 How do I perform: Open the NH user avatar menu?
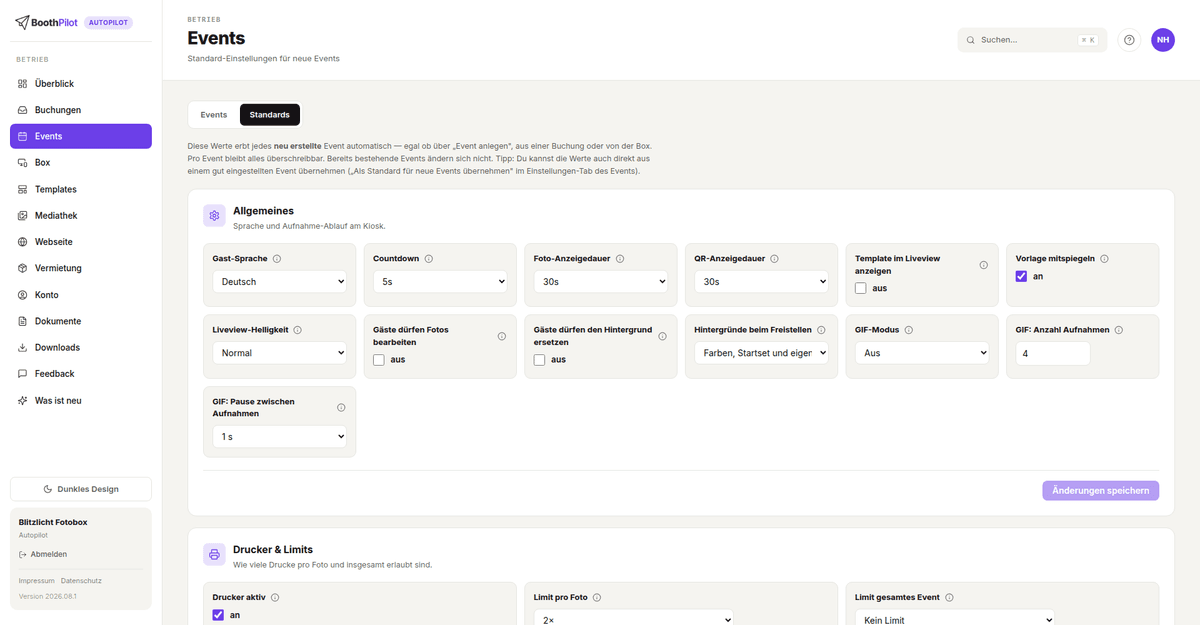point(1163,40)
